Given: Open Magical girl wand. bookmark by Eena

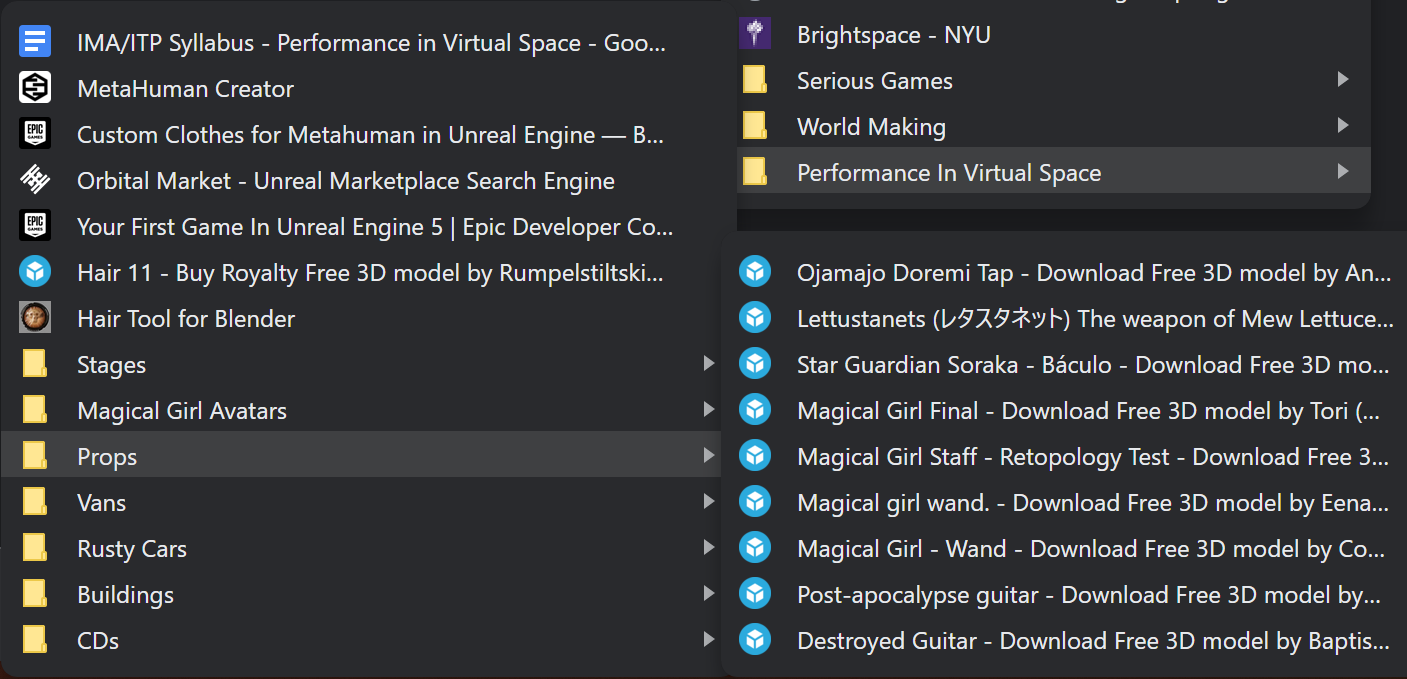Looking at the screenshot, I should coord(1064,503).
